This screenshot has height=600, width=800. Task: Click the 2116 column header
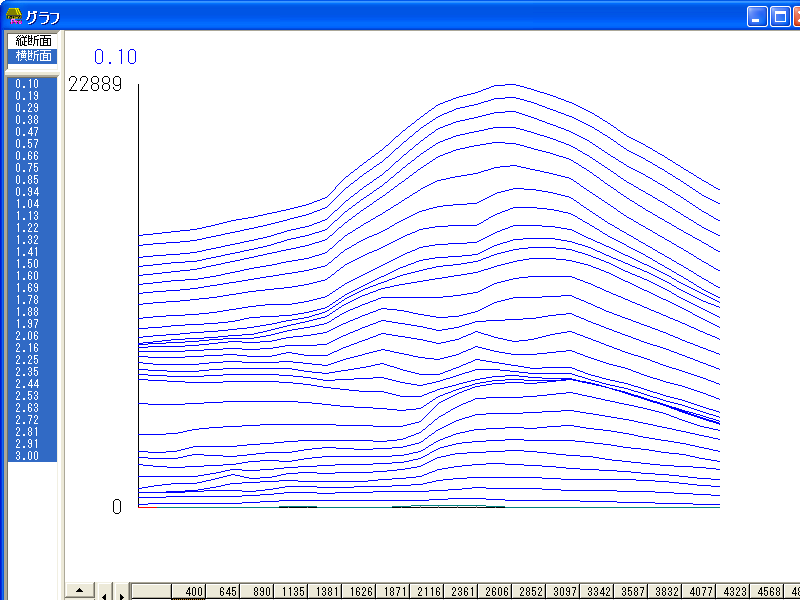[x=427, y=592]
